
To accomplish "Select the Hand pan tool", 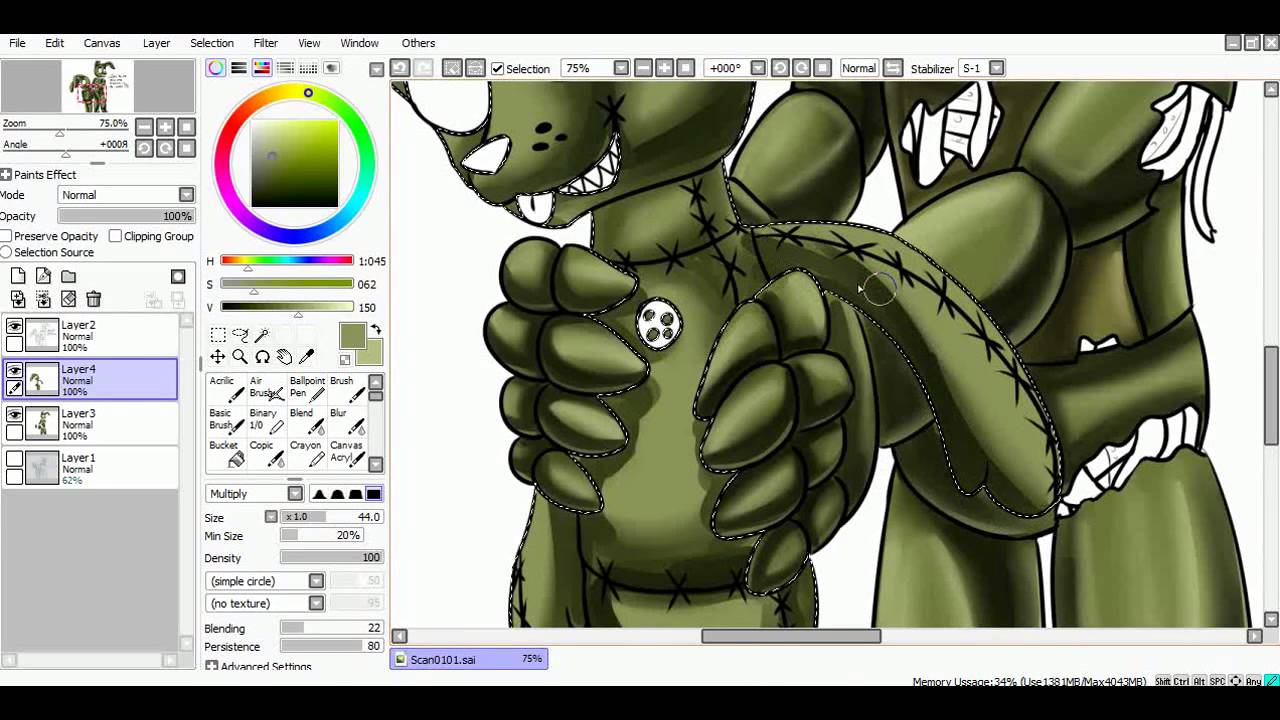I will click(x=284, y=357).
